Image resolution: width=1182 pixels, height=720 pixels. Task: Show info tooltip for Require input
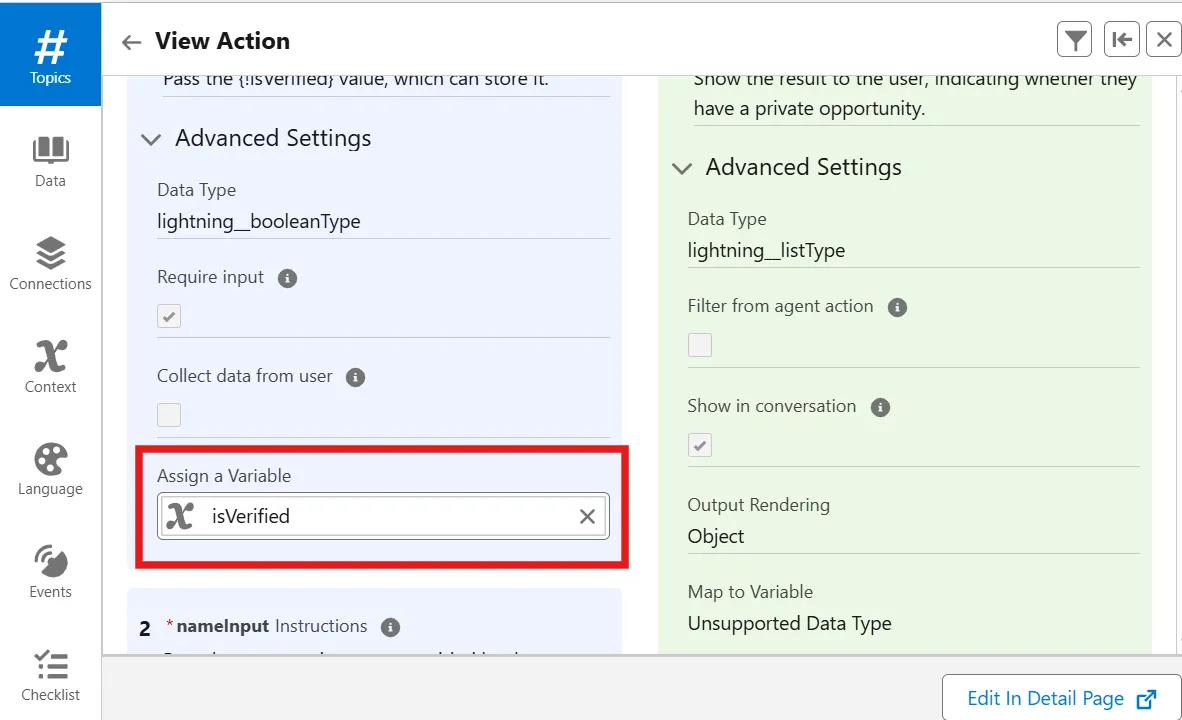pos(287,278)
